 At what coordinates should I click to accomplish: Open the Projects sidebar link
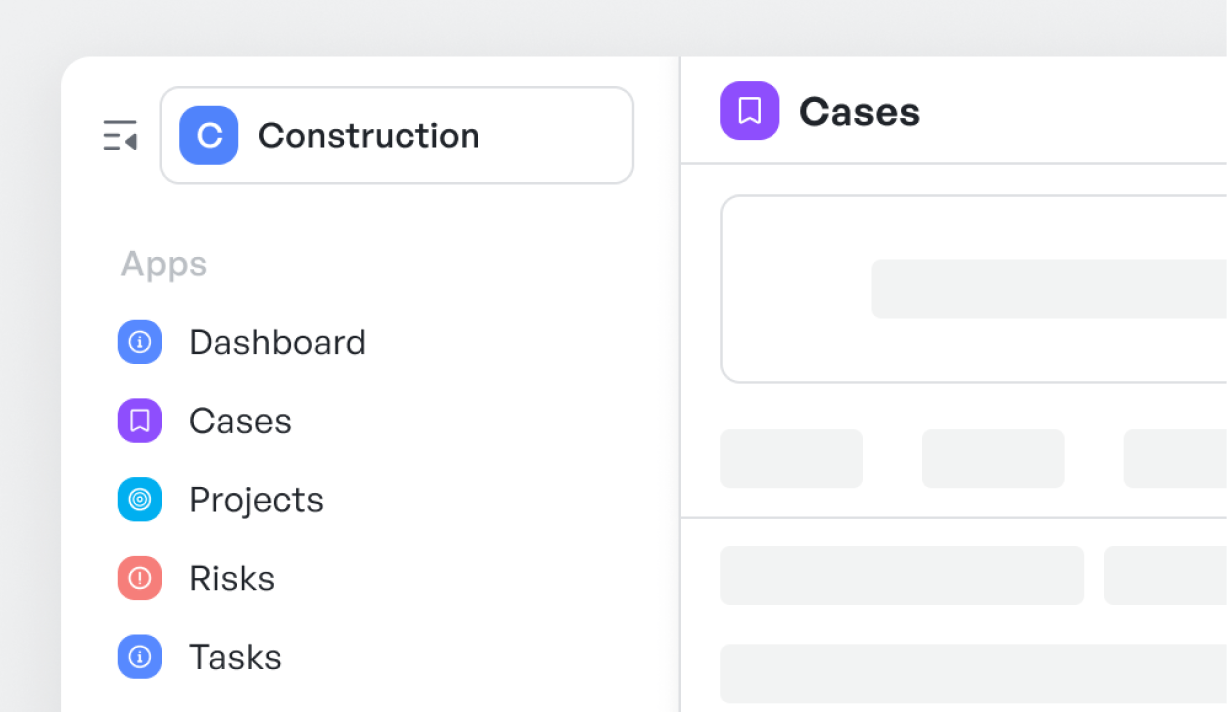point(256,499)
